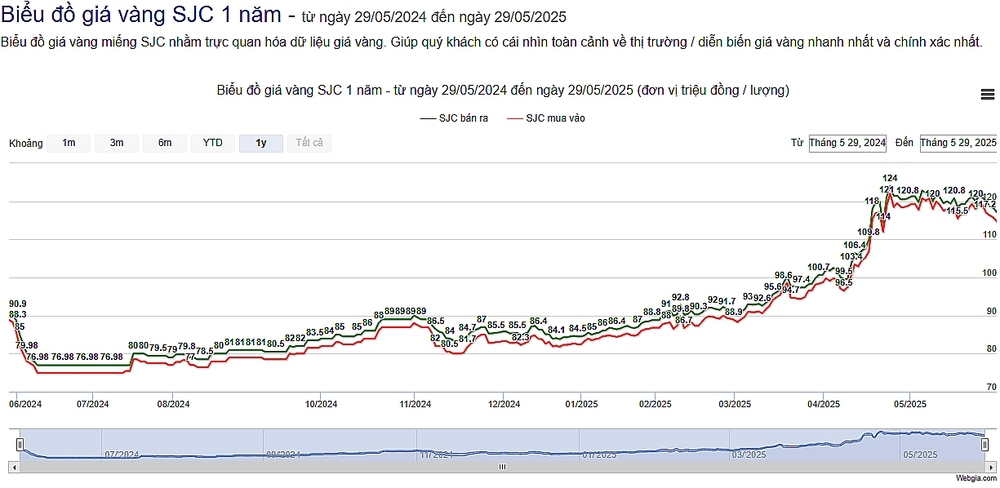Select the 1m range button
Screen dimensions: 1000x488
pyautogui.click(x=68, y=144)
